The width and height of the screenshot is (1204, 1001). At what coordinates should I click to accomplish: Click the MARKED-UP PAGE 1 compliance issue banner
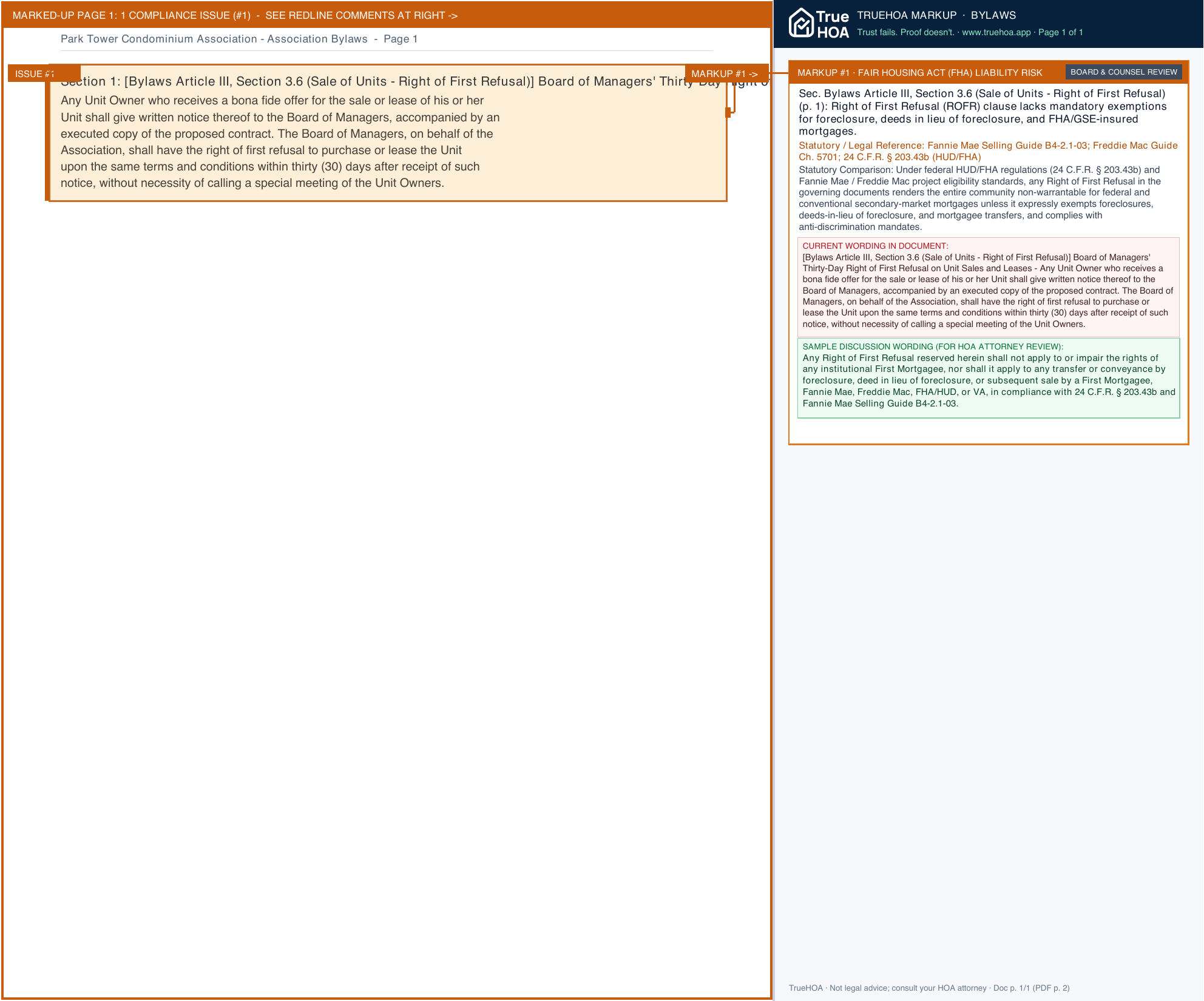(386, 15)
